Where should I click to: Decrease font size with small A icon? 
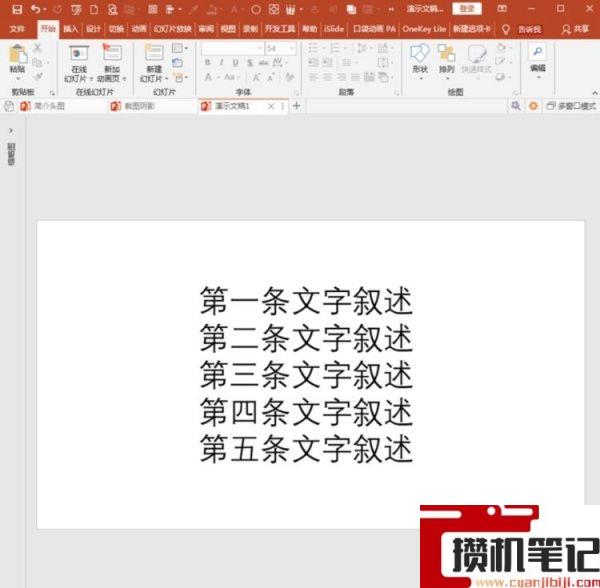[x=271, y=78]
